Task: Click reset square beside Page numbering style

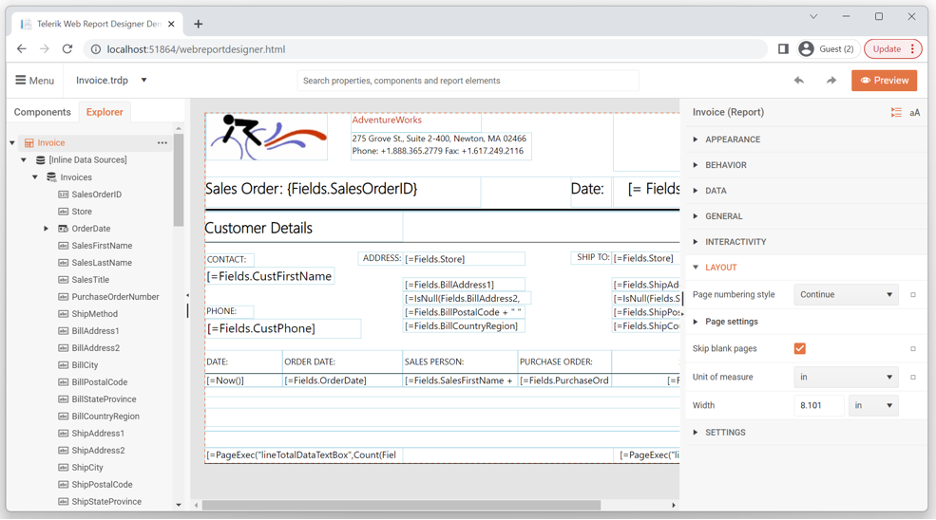Action: 913,295
